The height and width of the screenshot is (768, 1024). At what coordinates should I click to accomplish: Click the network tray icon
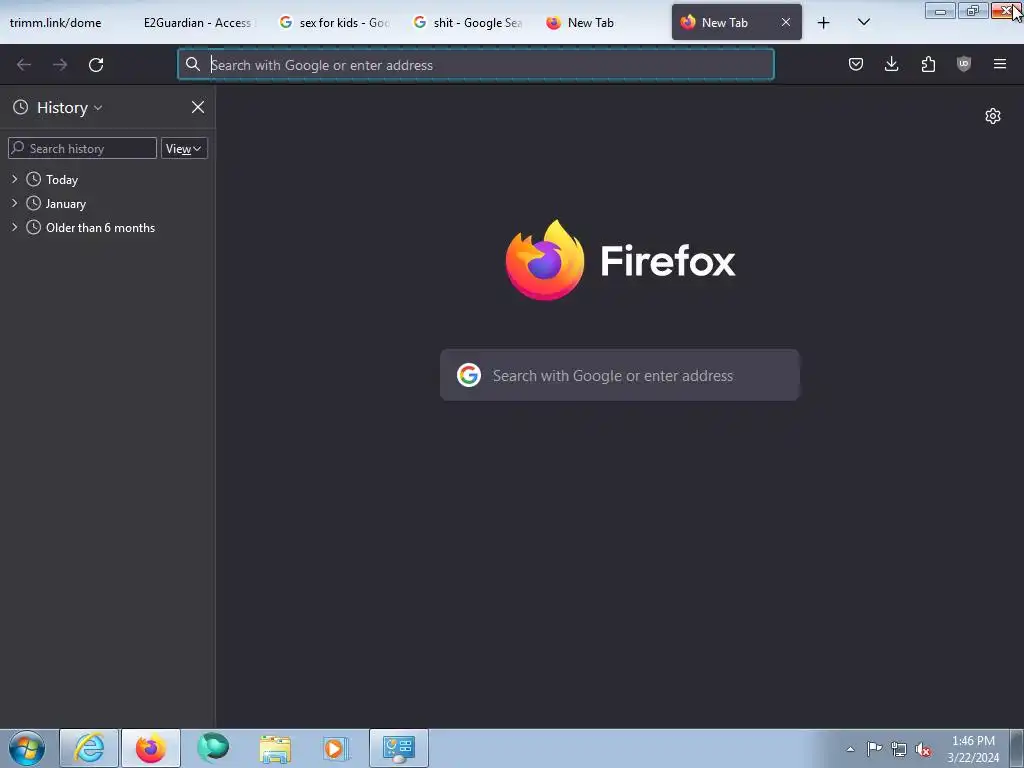pos(899,749)
